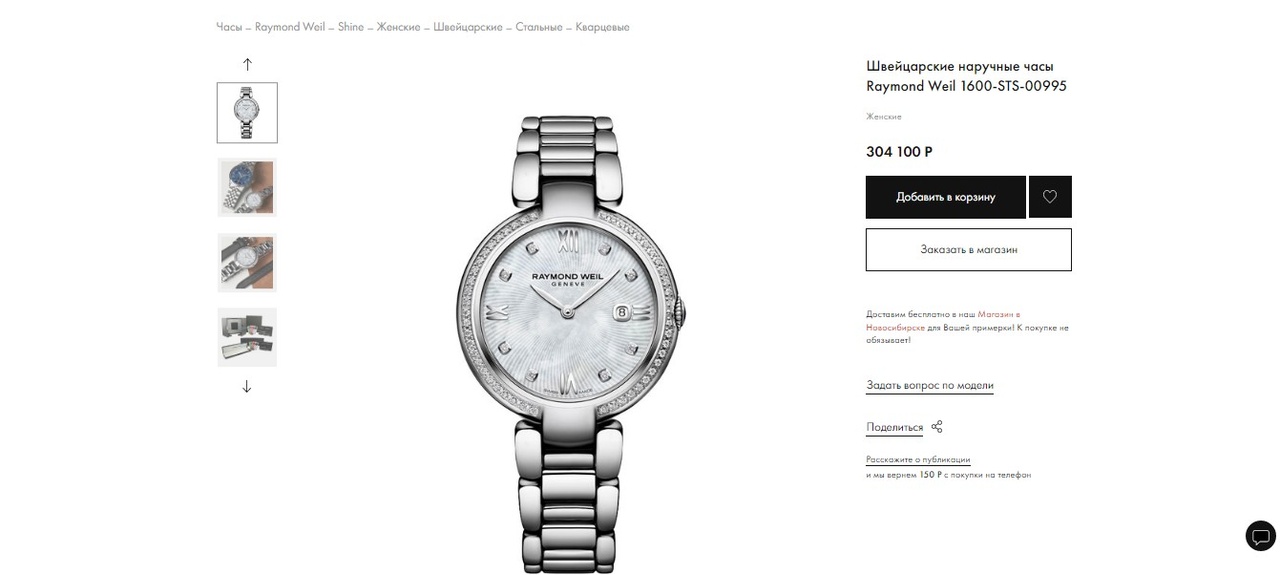Add the watch to cart
This screenshot has height=575, width=1280.
point(946,197)
